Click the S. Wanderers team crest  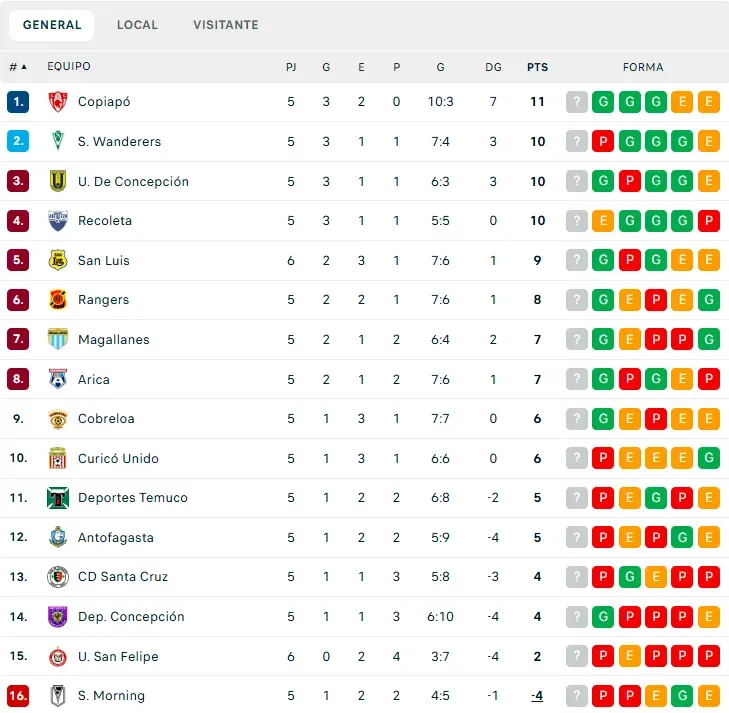[58, 142]
